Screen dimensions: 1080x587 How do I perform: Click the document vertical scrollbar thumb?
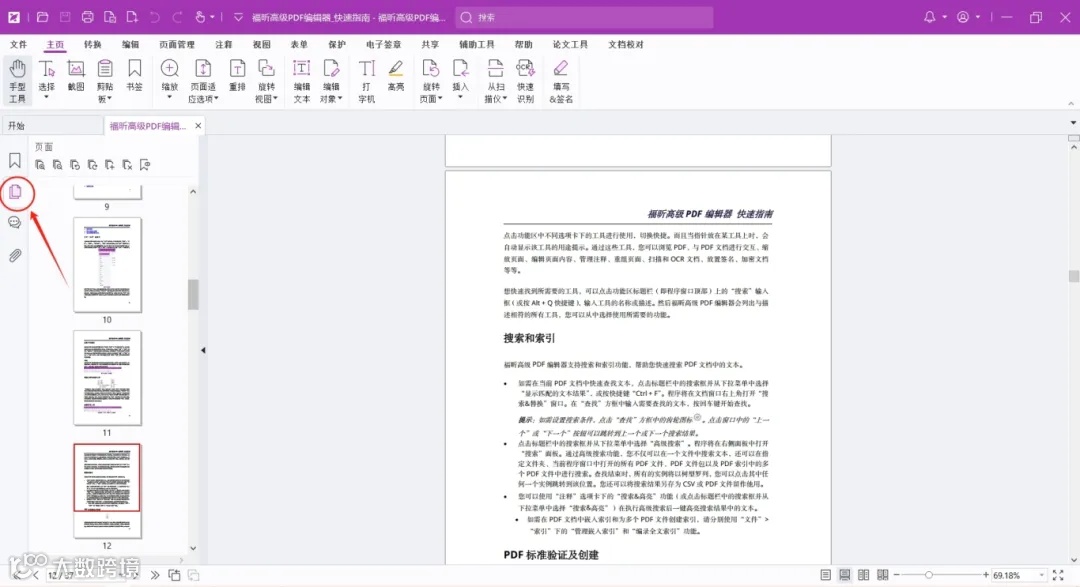click(1073, 276)
